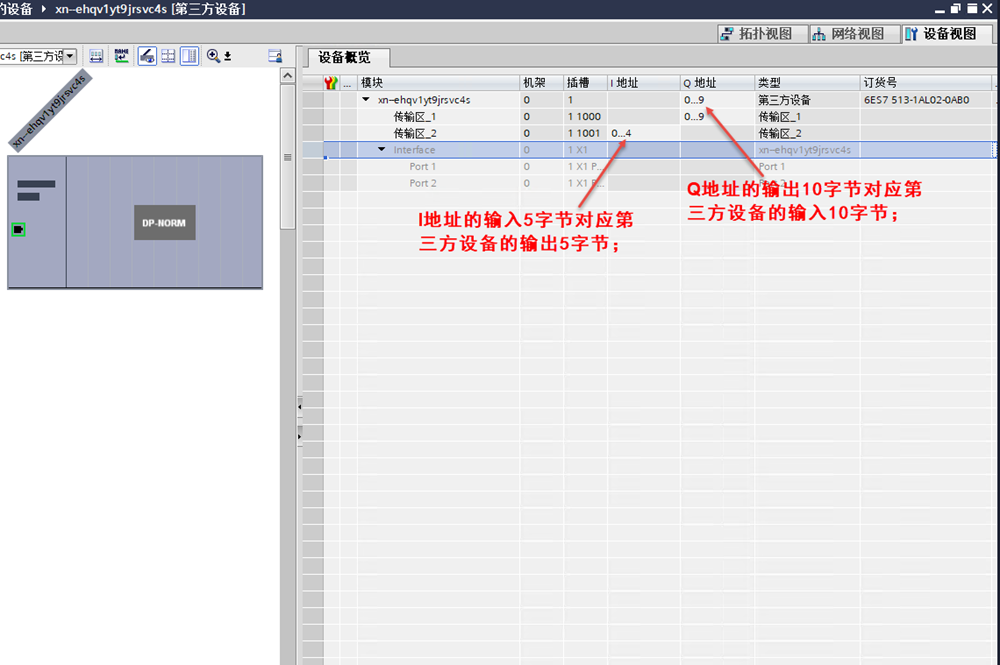Click the green port icon on the device
1000x665 pixels.
tap(19, 230)
